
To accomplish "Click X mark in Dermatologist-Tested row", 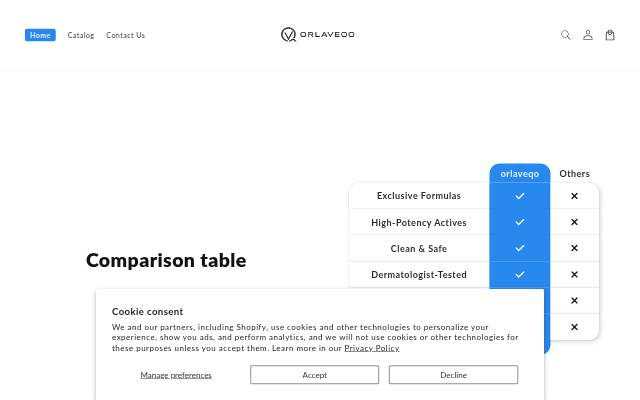I will [574, 274].
